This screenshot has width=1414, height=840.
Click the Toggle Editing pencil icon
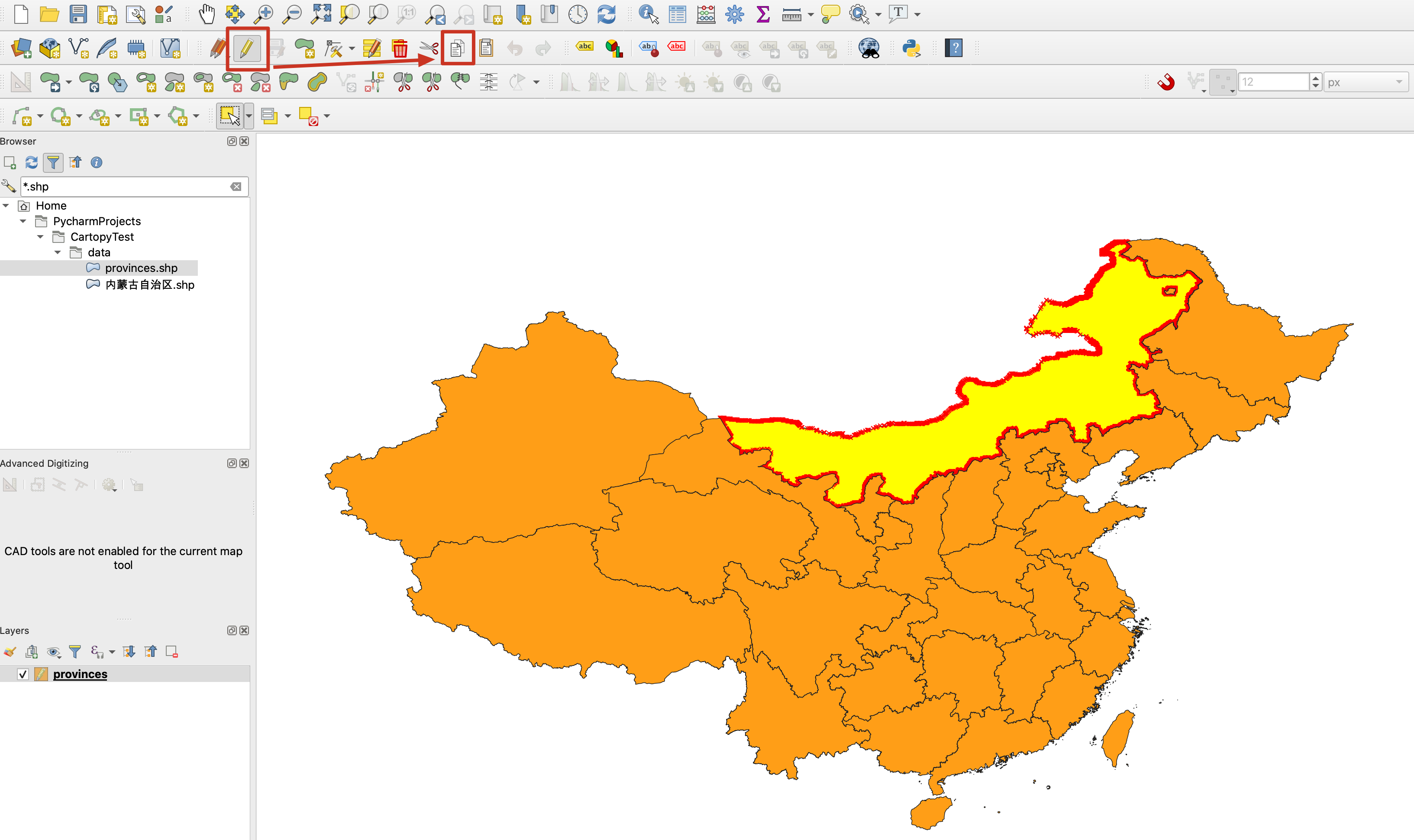pyautogui.click(x=247, y=48)
